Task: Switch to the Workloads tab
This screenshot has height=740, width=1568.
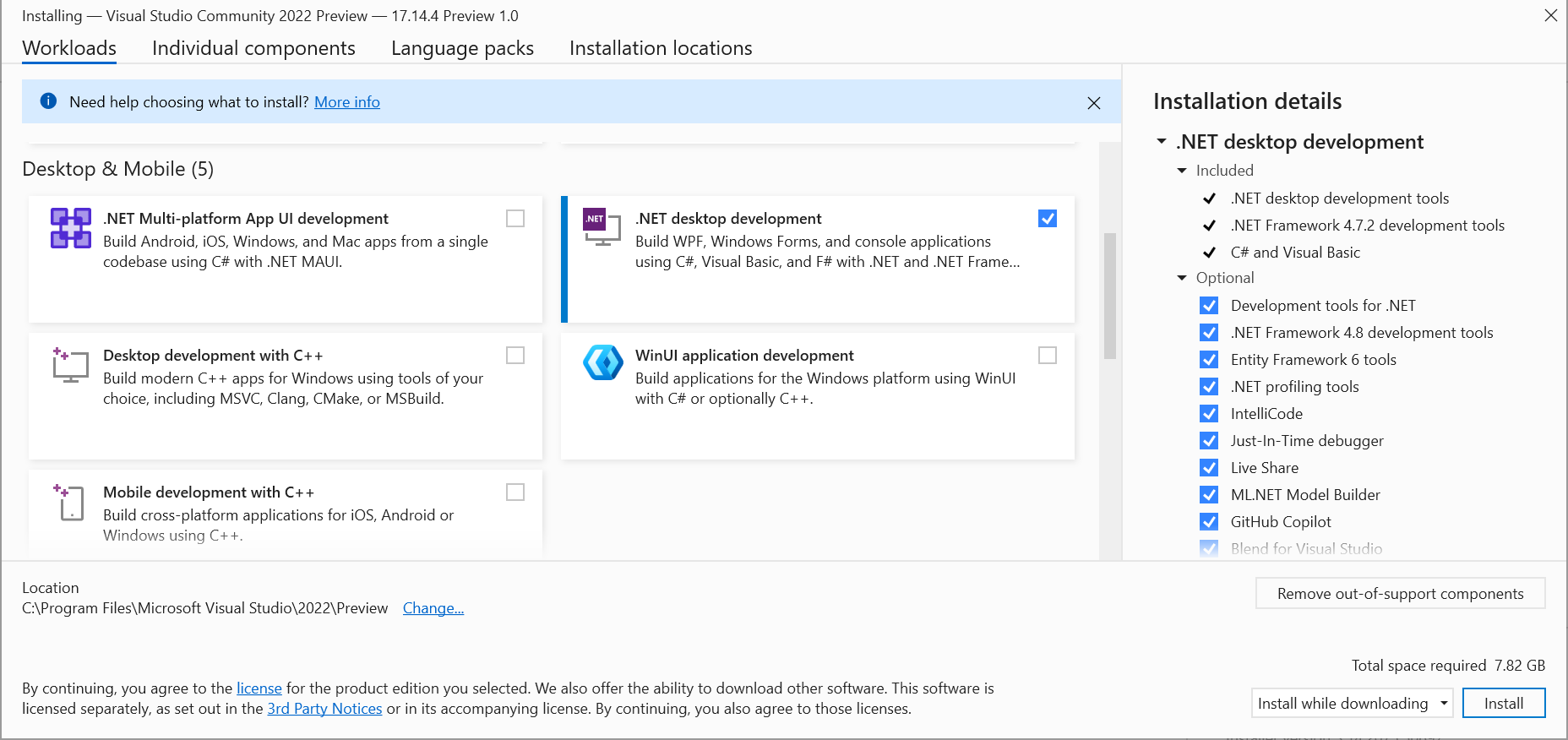Action: [x=69, y=48]
